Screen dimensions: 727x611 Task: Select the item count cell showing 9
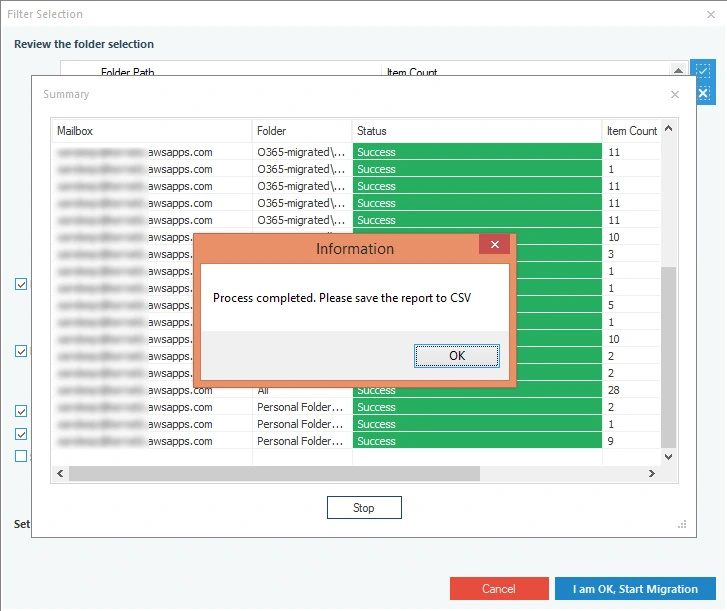(x=631, y=441)
